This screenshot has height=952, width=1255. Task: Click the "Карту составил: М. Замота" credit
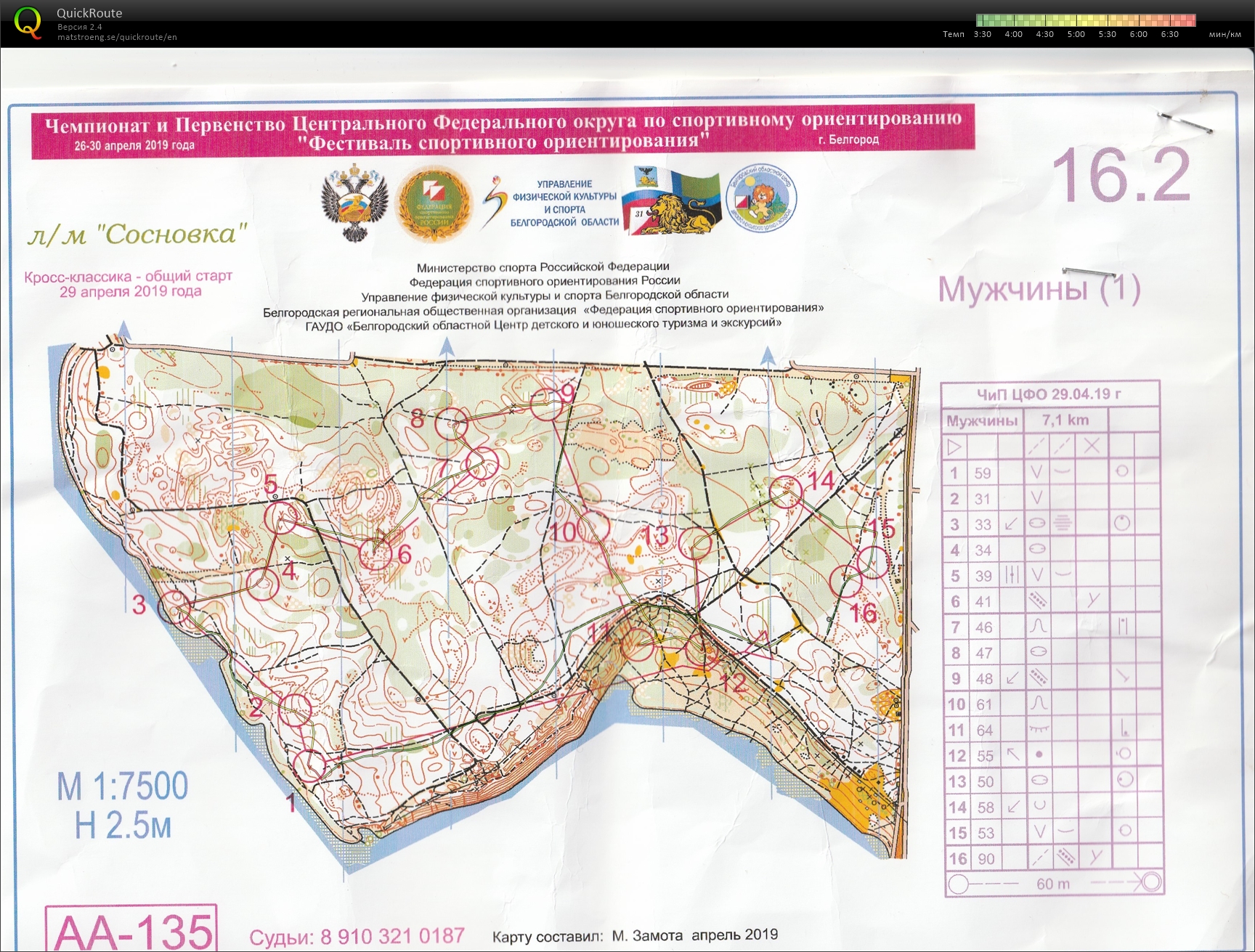tap(588, 936)
